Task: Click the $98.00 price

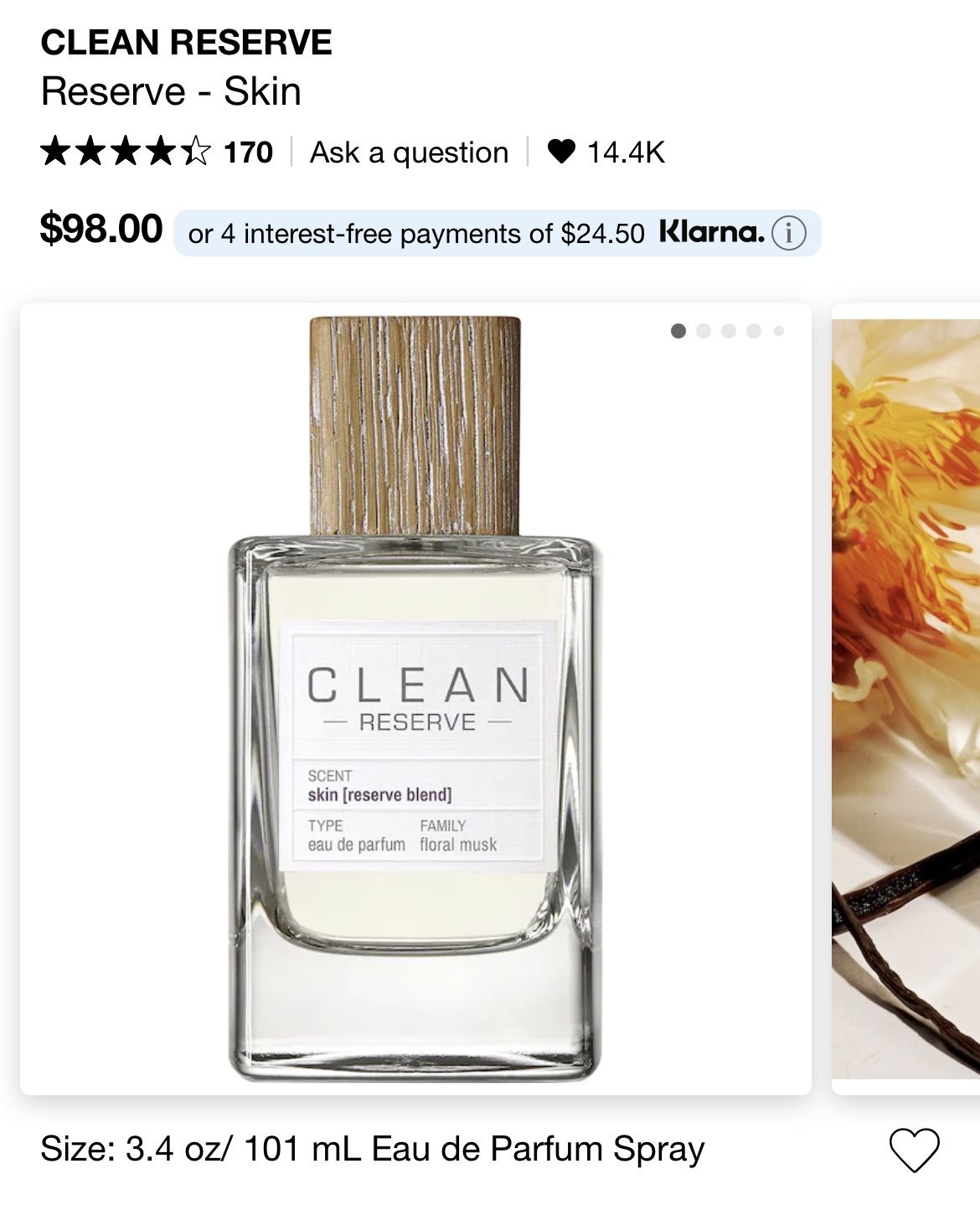Action: click(101, 229)
